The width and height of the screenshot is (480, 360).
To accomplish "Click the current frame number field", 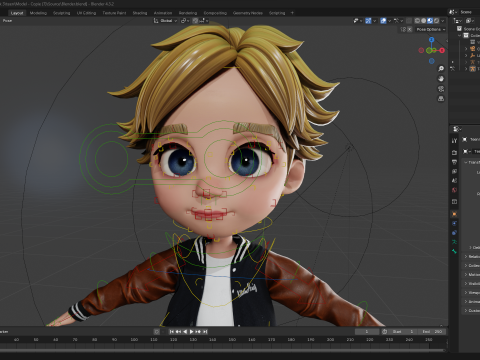I will coord(367,332).
